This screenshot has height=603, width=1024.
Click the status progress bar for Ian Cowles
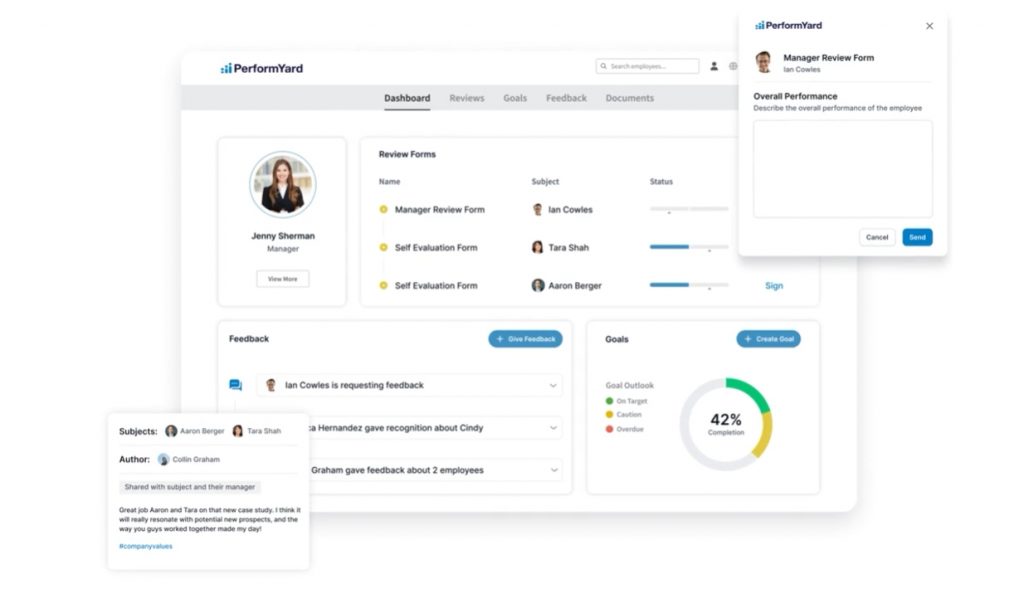[689, 209]
